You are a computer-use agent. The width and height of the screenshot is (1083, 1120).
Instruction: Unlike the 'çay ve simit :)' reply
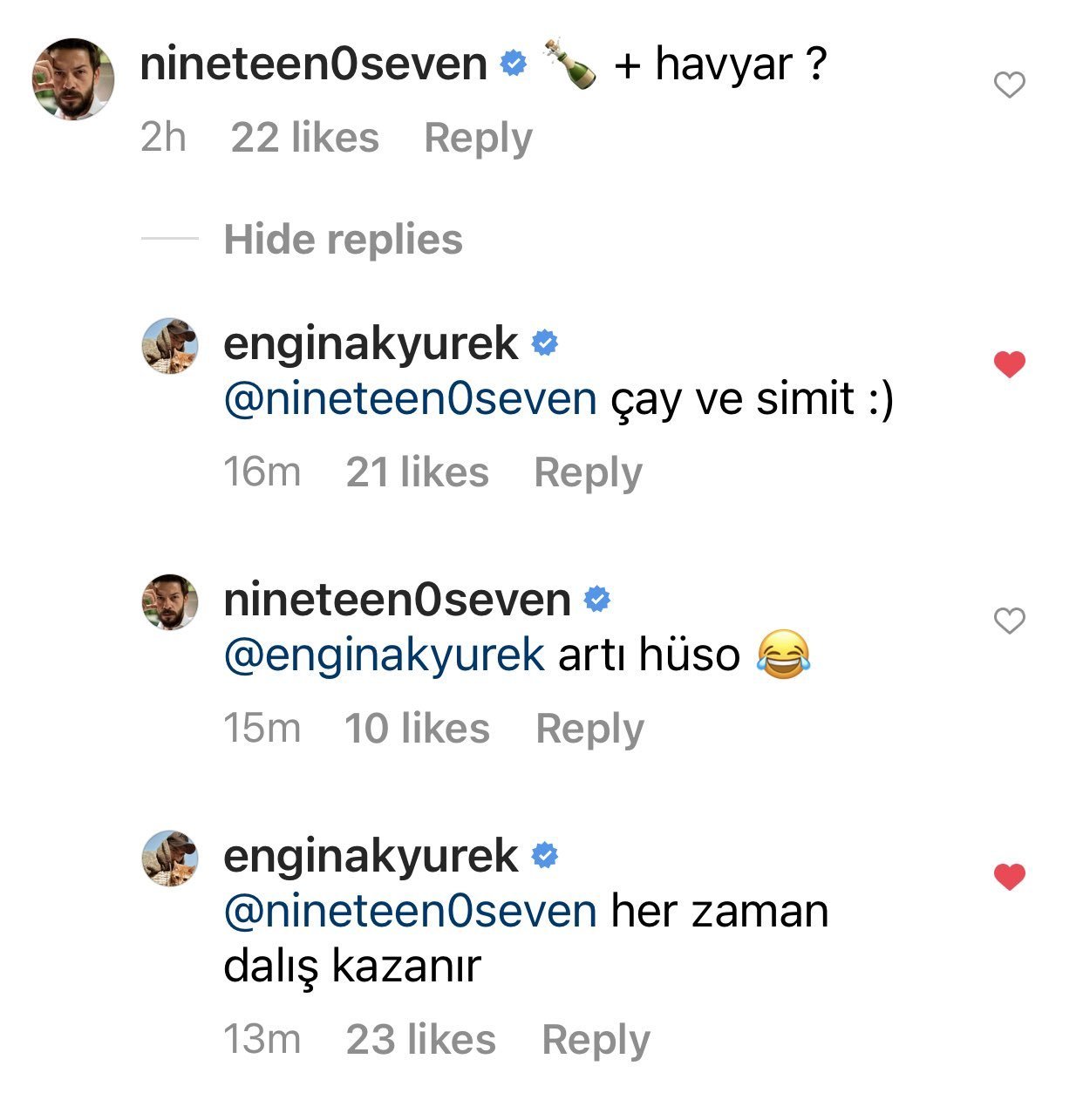tap(1009, 364)
